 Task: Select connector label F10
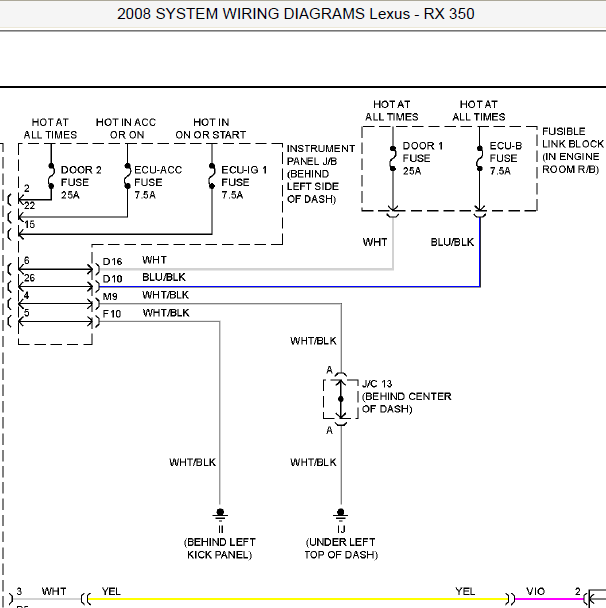click(112, 314)
